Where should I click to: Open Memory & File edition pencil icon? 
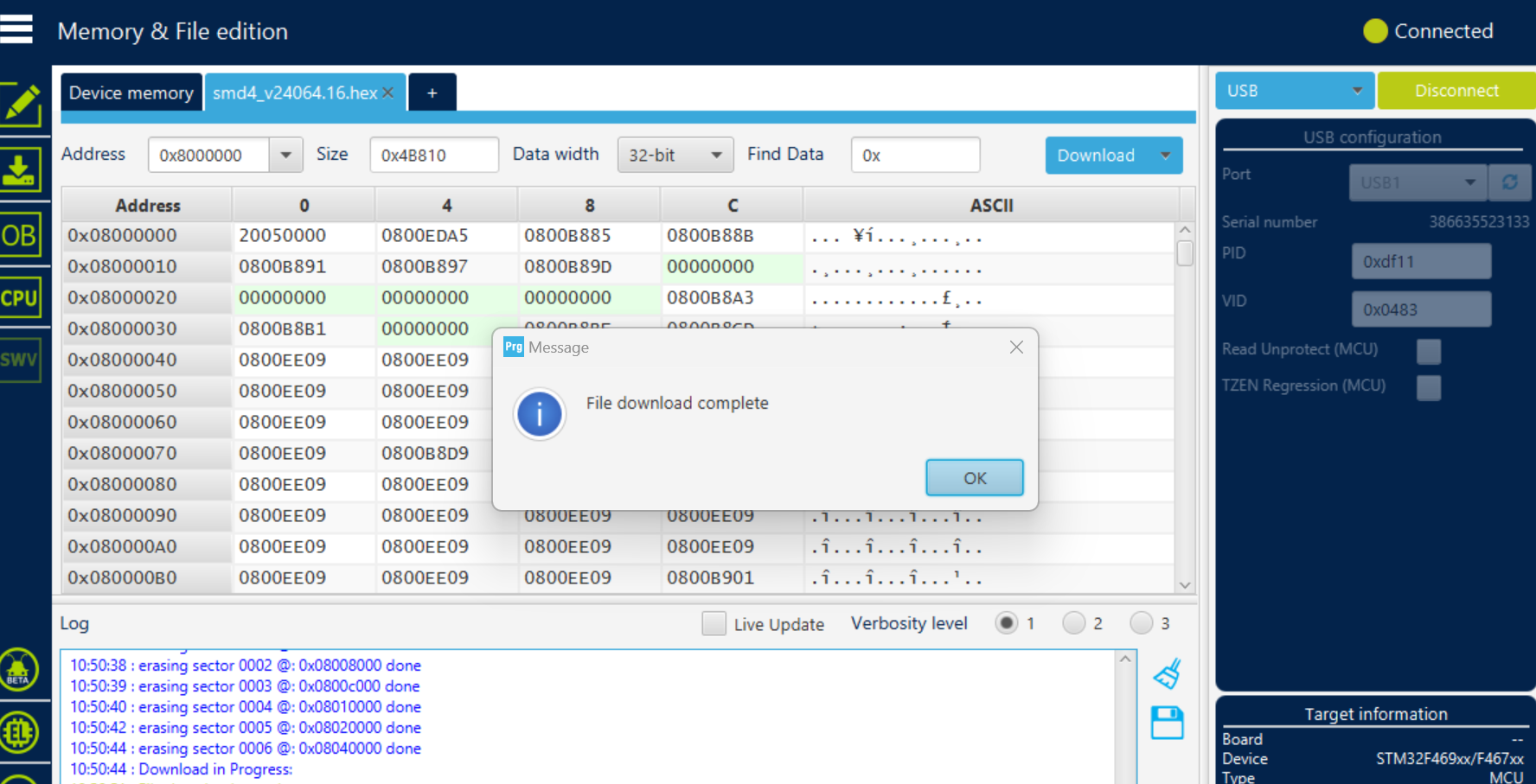(21, 105)
